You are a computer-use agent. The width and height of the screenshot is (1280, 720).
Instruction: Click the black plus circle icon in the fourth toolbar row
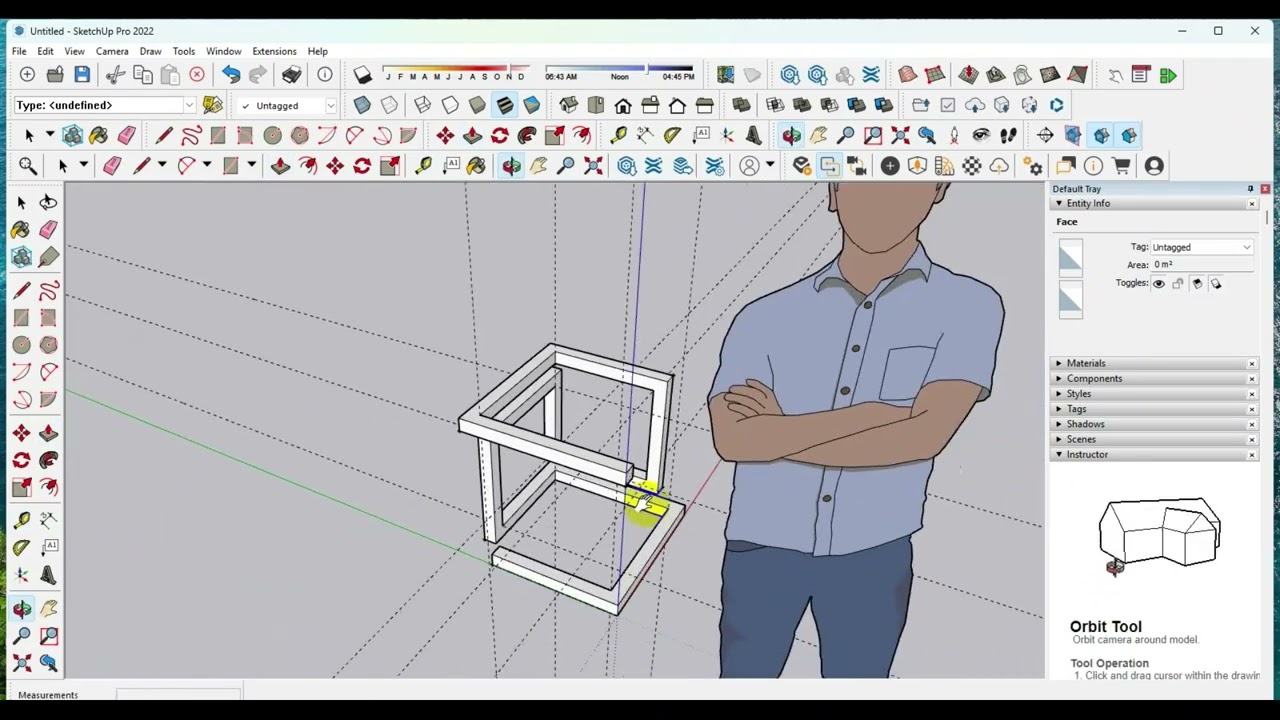point(890,166)
